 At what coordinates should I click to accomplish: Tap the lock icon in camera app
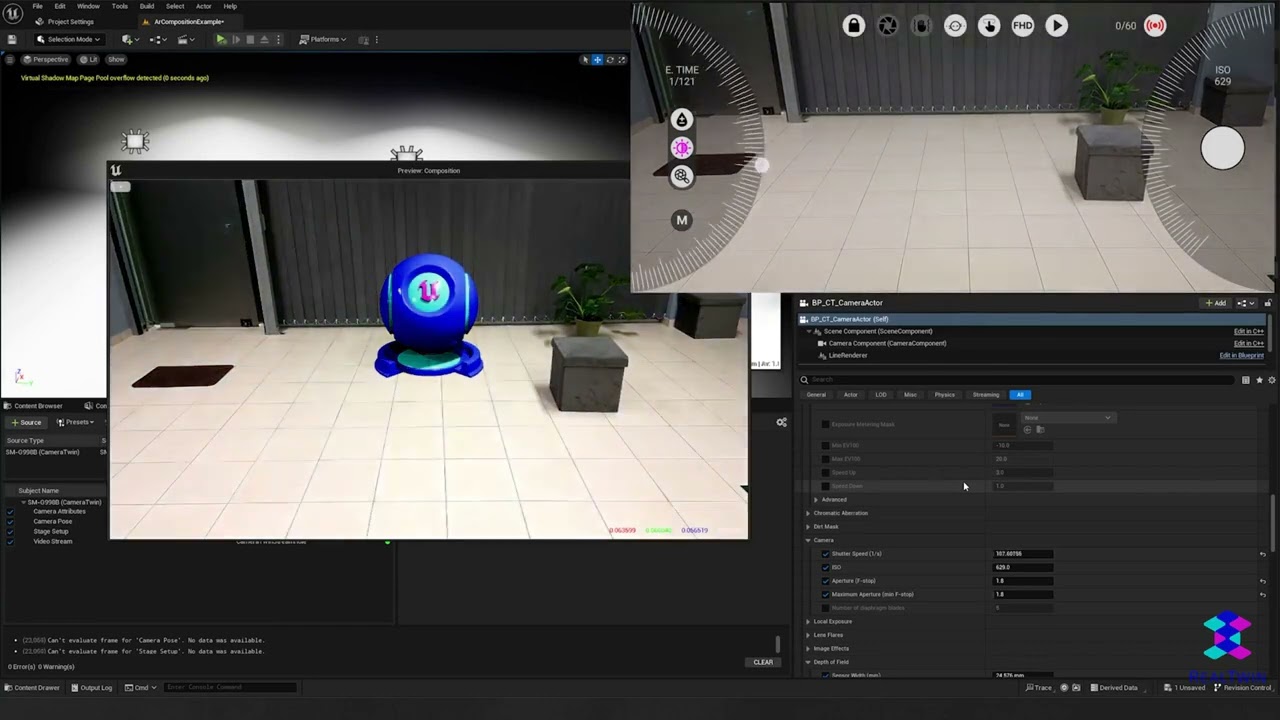[853, 26]
